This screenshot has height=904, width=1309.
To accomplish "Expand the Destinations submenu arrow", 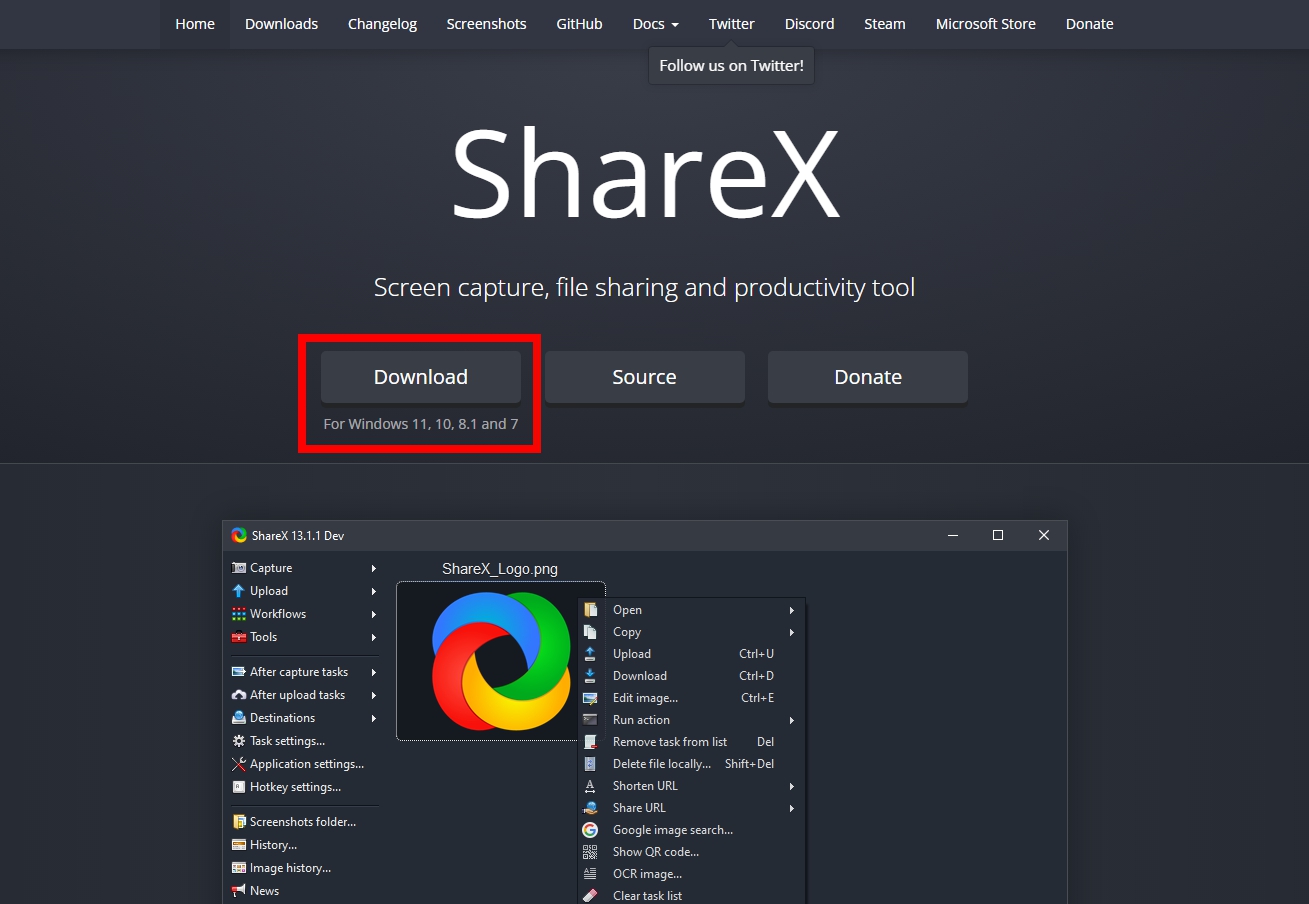I will pos(374,718).
